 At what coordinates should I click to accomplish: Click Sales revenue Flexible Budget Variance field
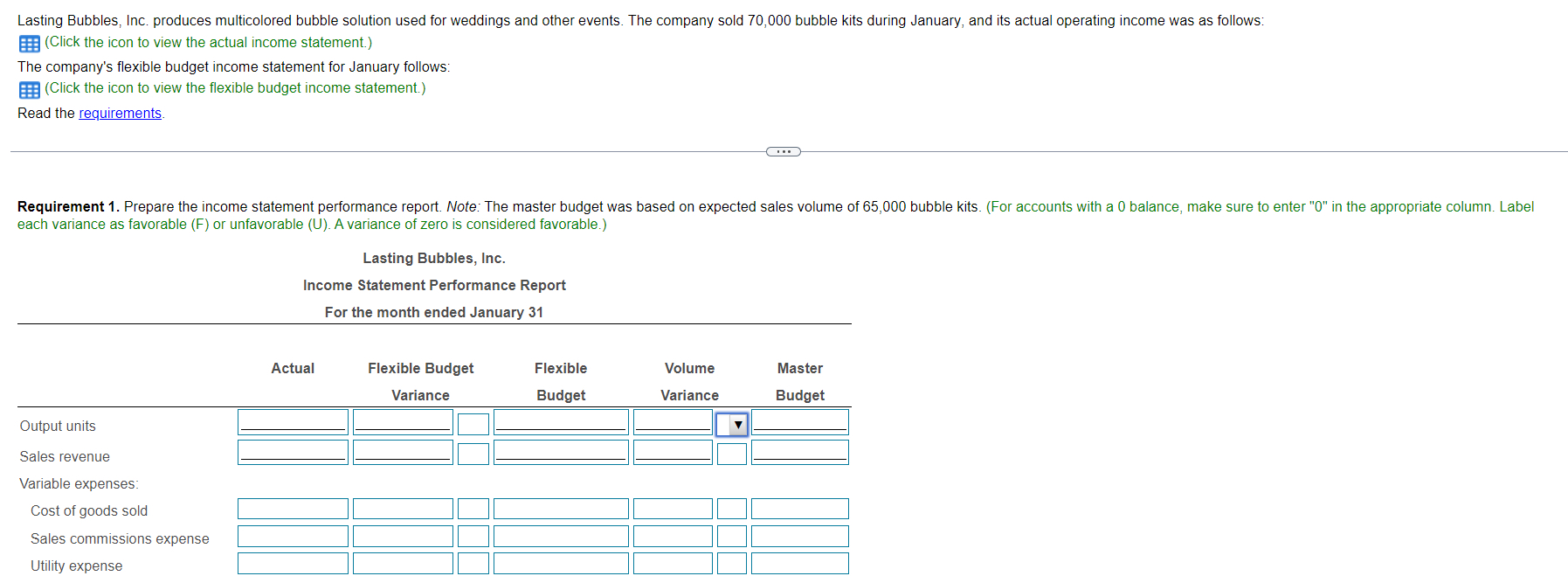(x=403, y=452)
